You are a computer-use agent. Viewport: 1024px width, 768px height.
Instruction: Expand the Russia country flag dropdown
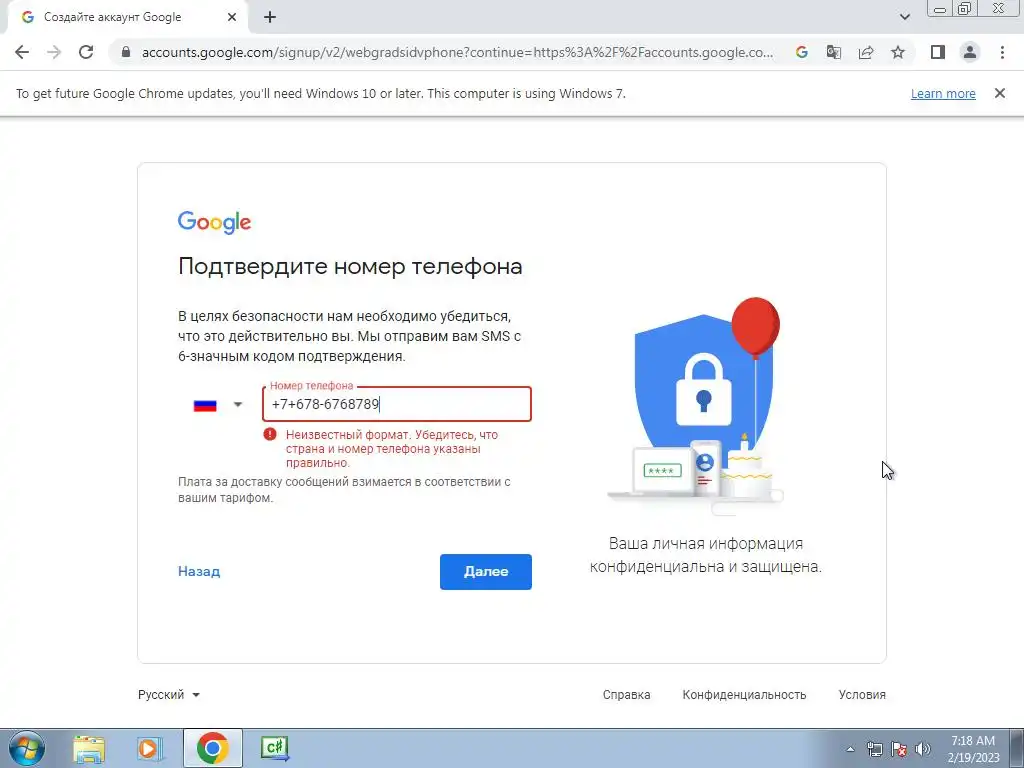click(x=218, y=405)
